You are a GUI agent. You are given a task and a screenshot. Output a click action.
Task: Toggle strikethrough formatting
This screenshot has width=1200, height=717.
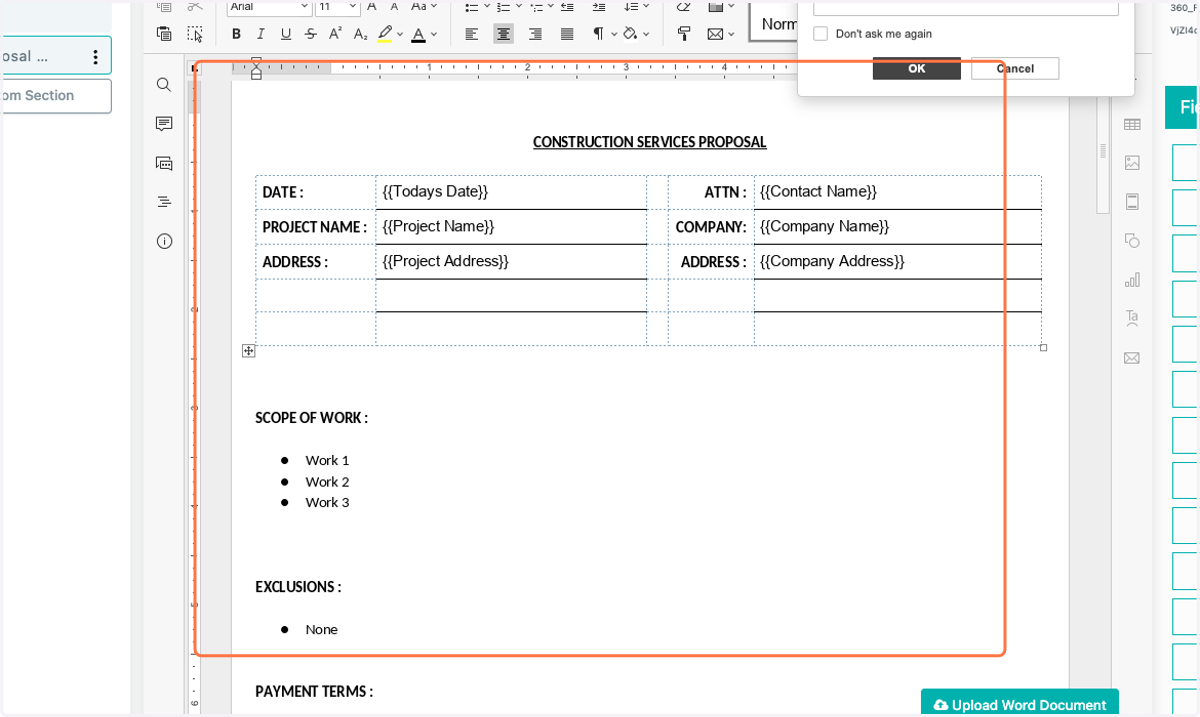pyautogui.click(x=311, y=34)
